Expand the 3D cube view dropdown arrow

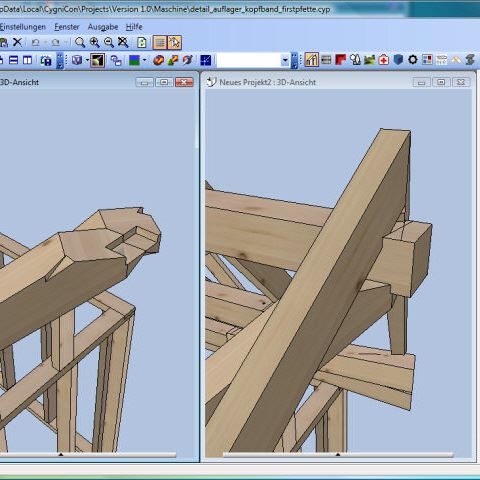click(x=87, y=60)
